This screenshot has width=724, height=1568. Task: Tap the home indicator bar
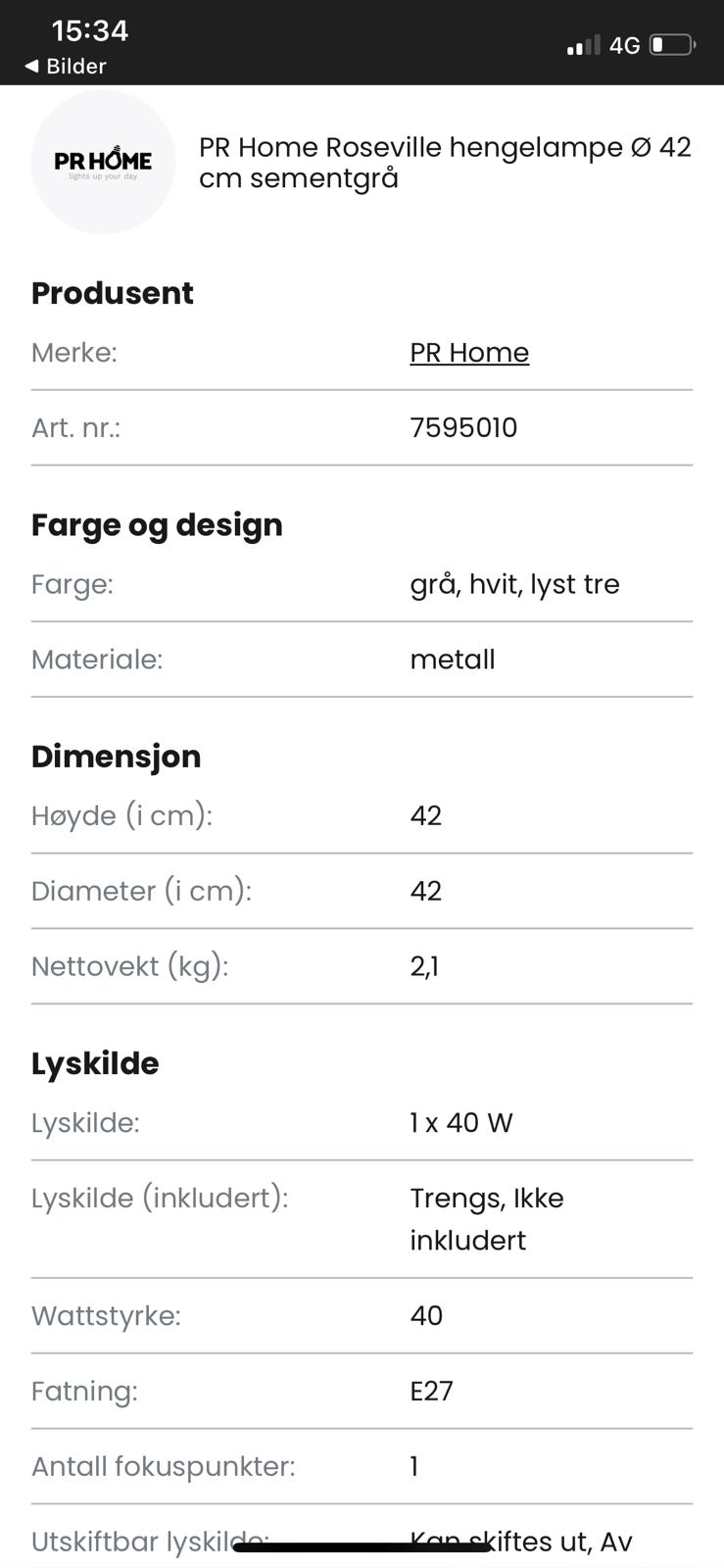[362, 1548]
